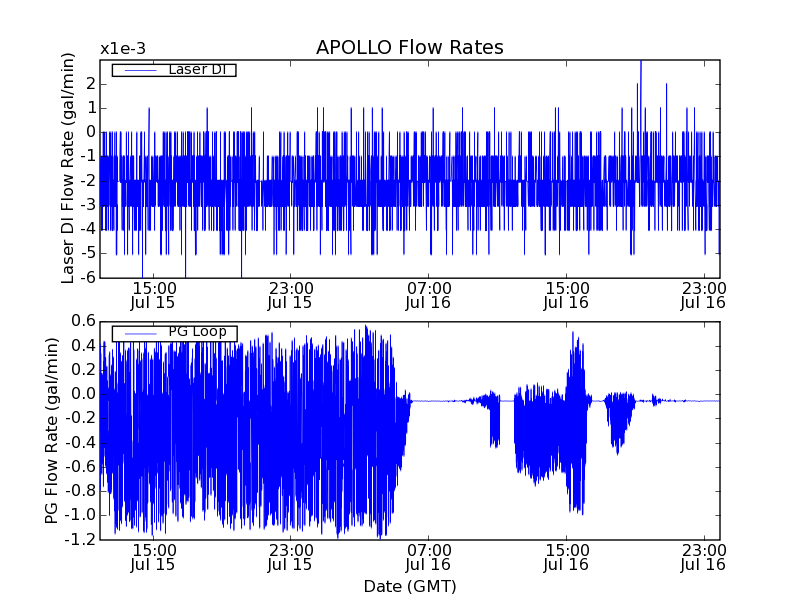Click the -1.2 tick on PG Flow y-axis
The width and height of the screenshot is (800, 600).
(x=81, y=540)
